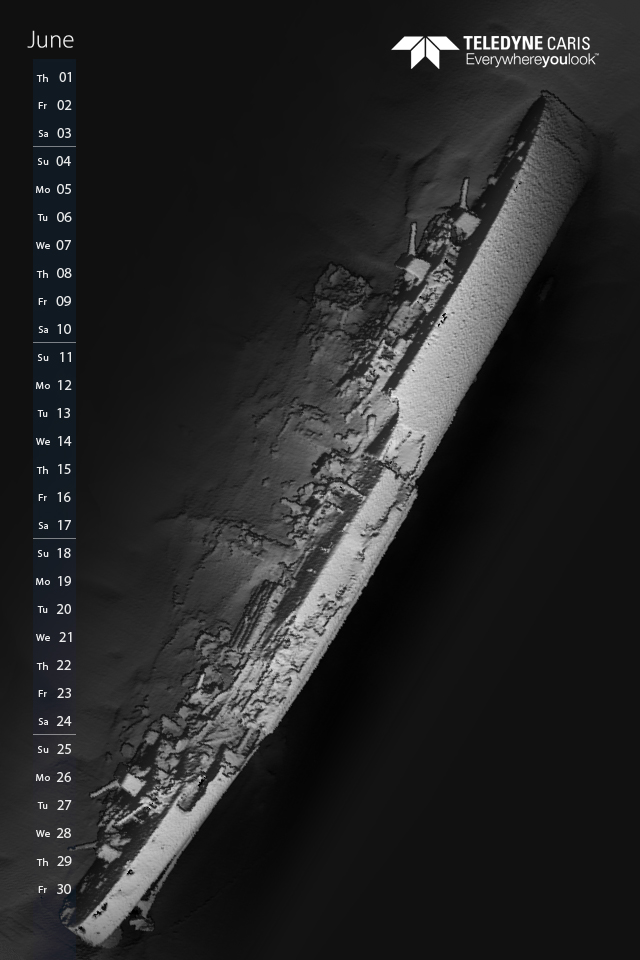Select Tuesday 20 in the calendar

(x=55, y=609)
